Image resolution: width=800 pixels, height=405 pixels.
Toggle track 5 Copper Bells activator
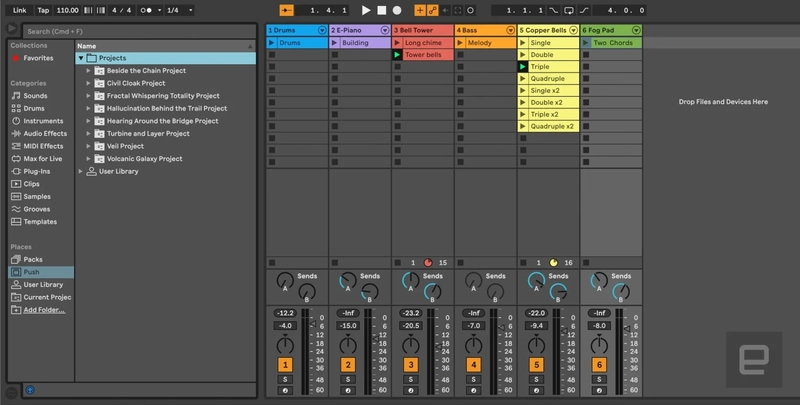pyautogui.click(x=536, y=365)
